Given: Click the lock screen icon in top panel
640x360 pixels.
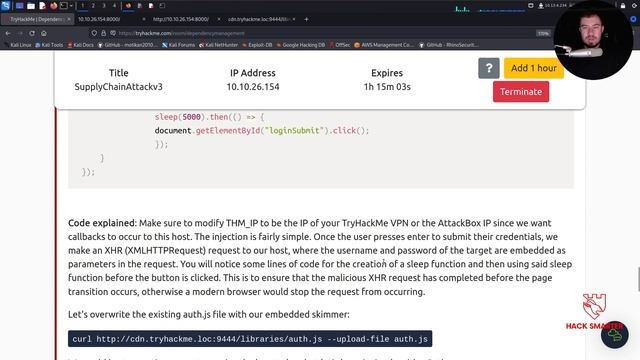Looking at the screenshot, I should (623, 6).
